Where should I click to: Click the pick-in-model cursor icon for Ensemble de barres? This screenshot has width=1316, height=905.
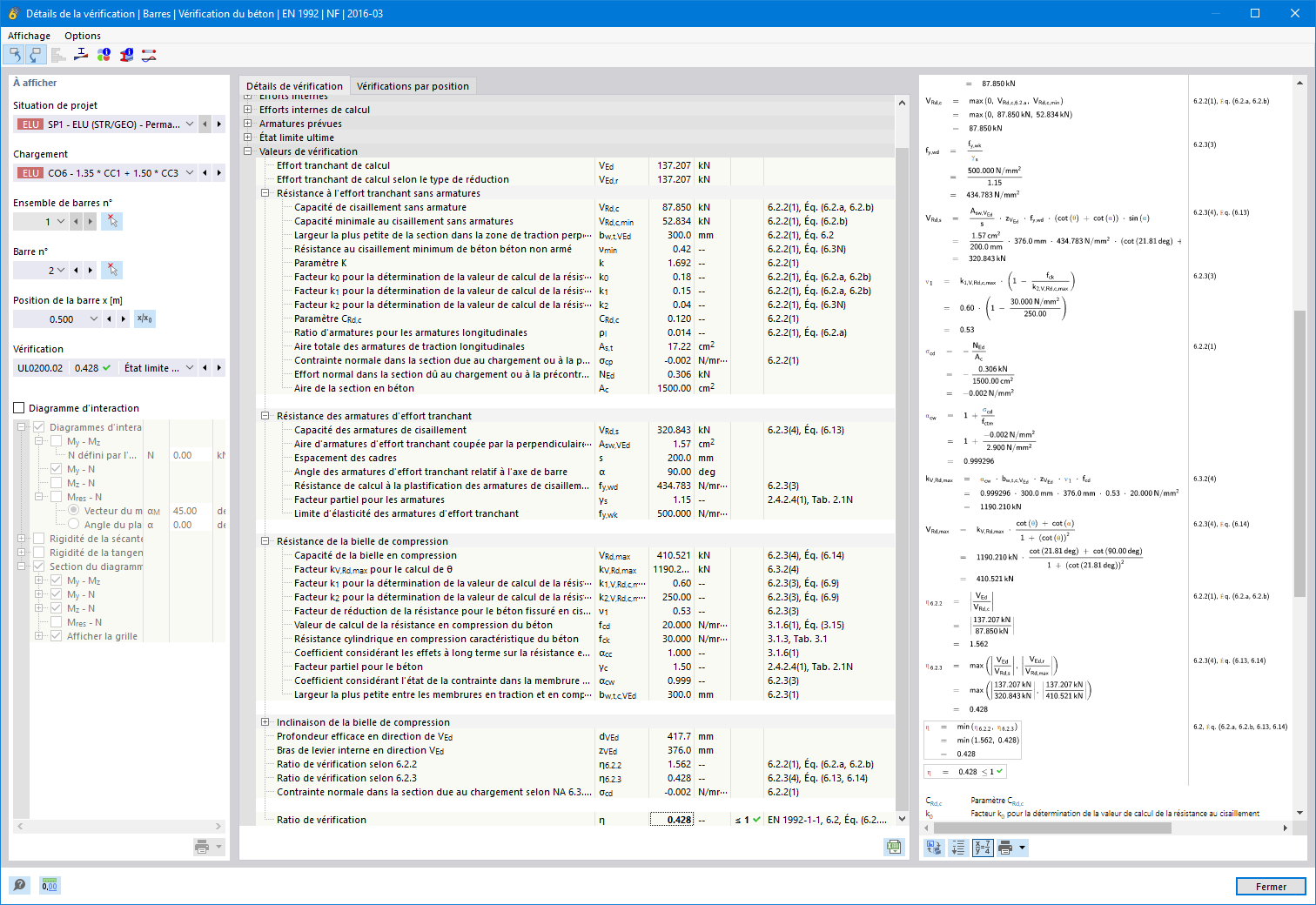pos(111,222)
